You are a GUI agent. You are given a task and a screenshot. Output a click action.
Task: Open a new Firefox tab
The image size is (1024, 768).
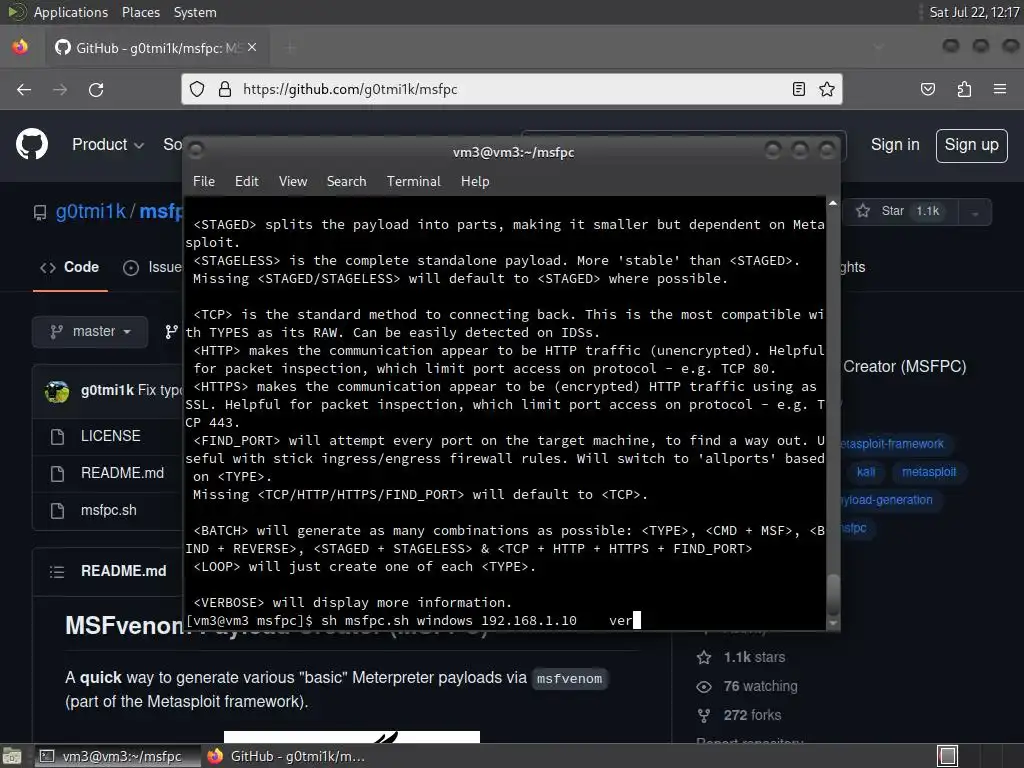click(291, 47)
